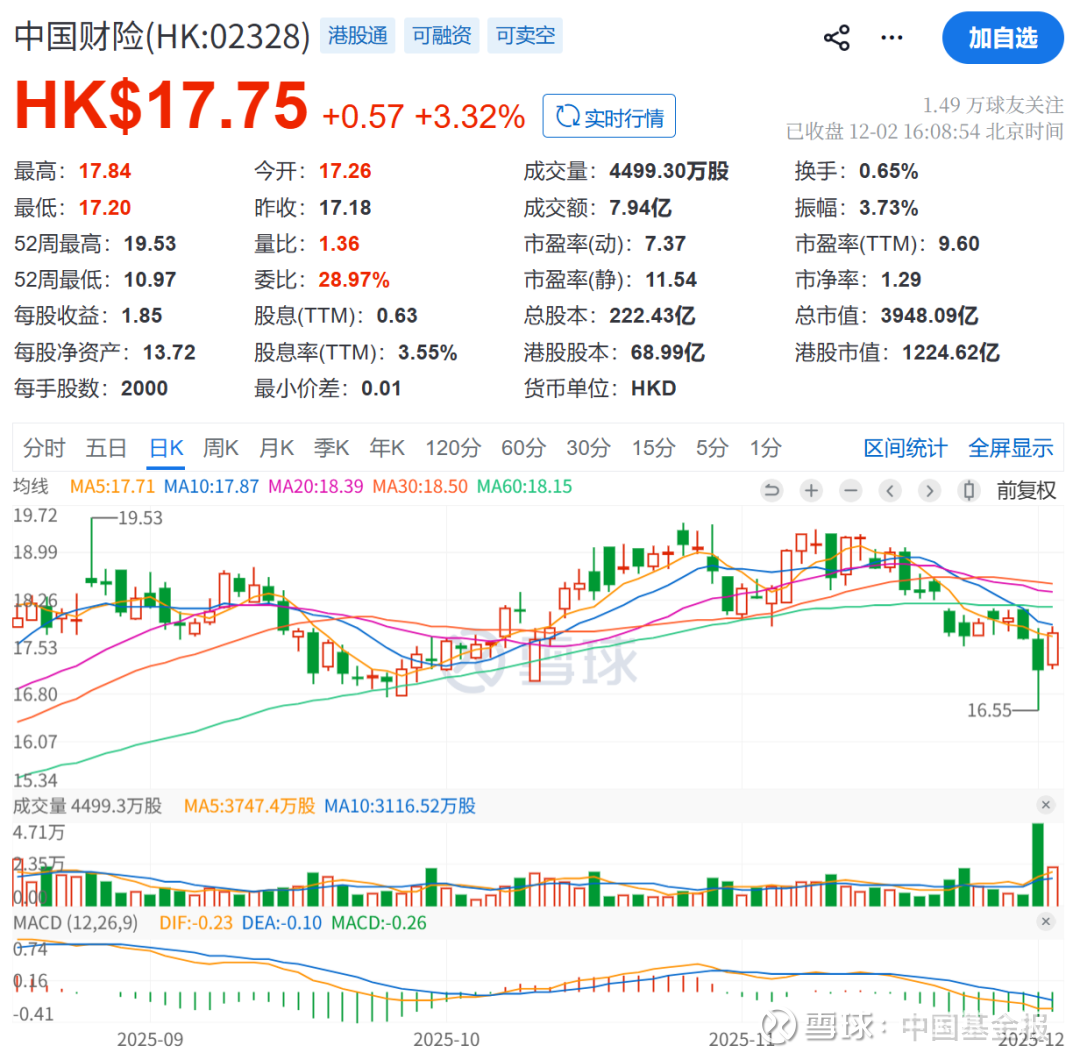Select the 季K chart tab
The image size is (1080, 1060).
click(331, 448)
